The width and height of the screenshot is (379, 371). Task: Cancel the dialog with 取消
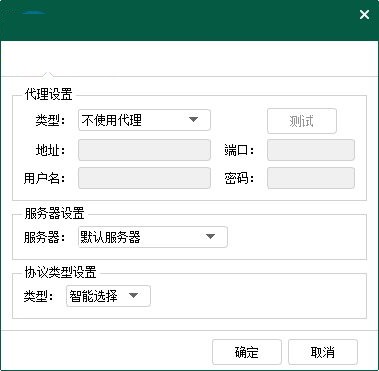(x=323, y=352)
